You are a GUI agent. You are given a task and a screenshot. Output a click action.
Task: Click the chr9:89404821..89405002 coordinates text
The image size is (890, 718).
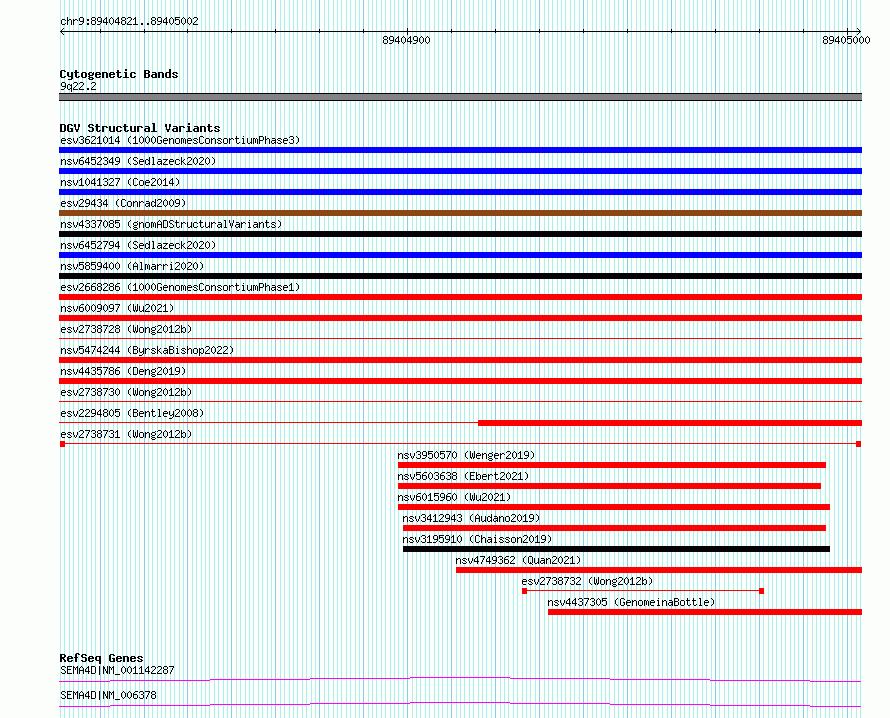129,22
